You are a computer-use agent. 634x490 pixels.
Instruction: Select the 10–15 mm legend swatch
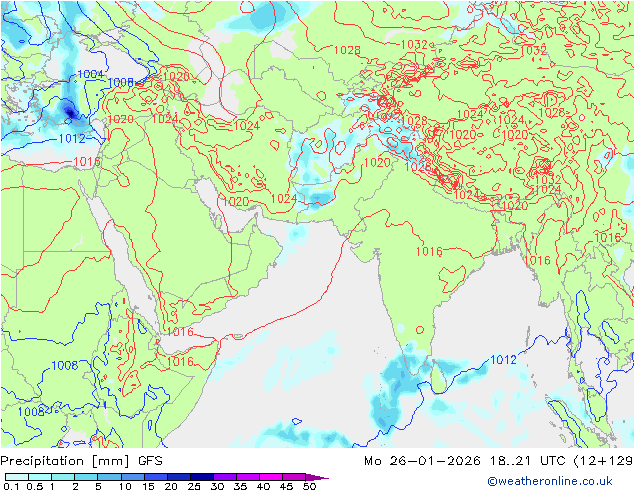(x=132, y=477)
